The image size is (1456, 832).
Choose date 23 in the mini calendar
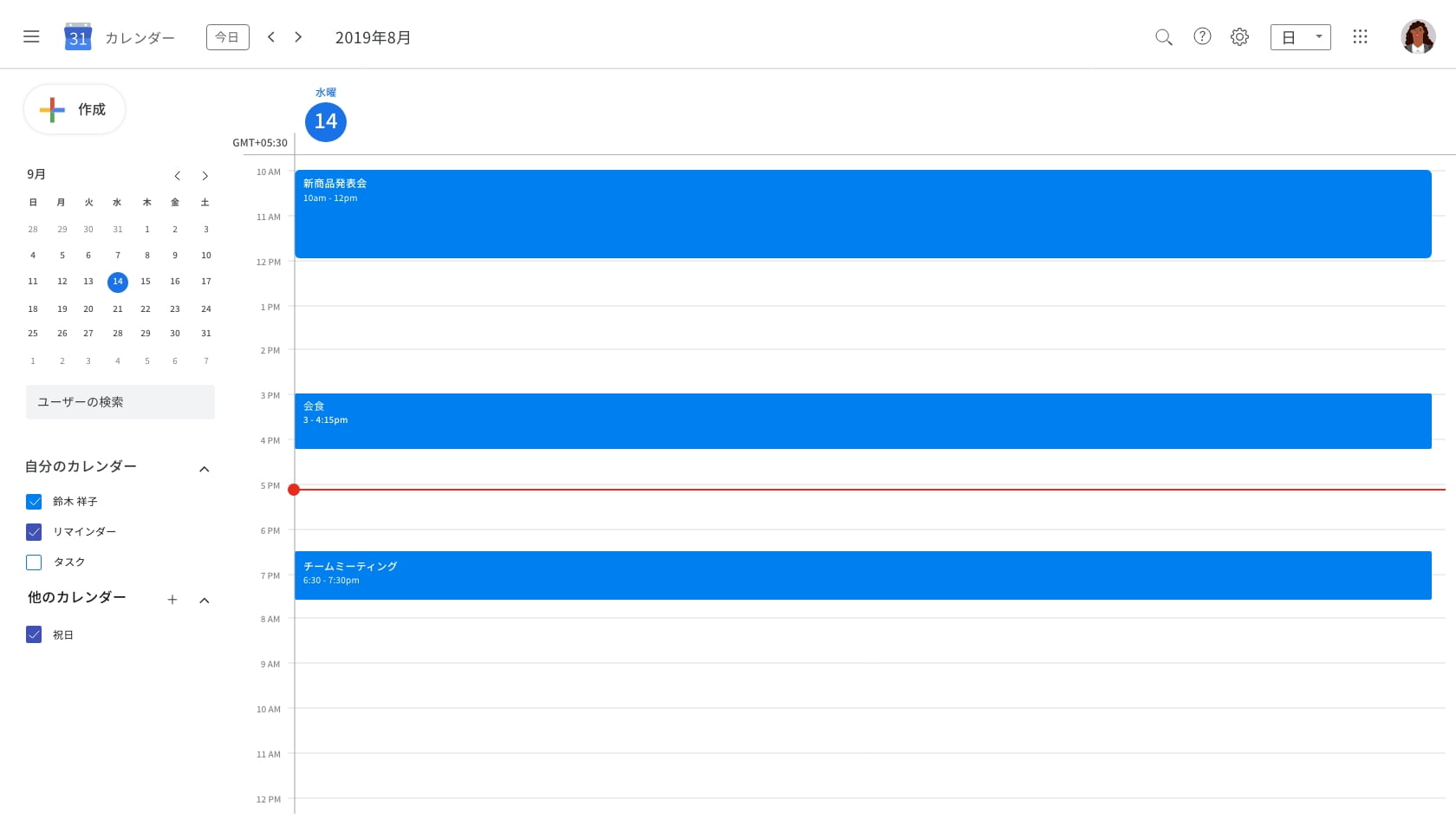pyautogui.click(x=175, y=309)
